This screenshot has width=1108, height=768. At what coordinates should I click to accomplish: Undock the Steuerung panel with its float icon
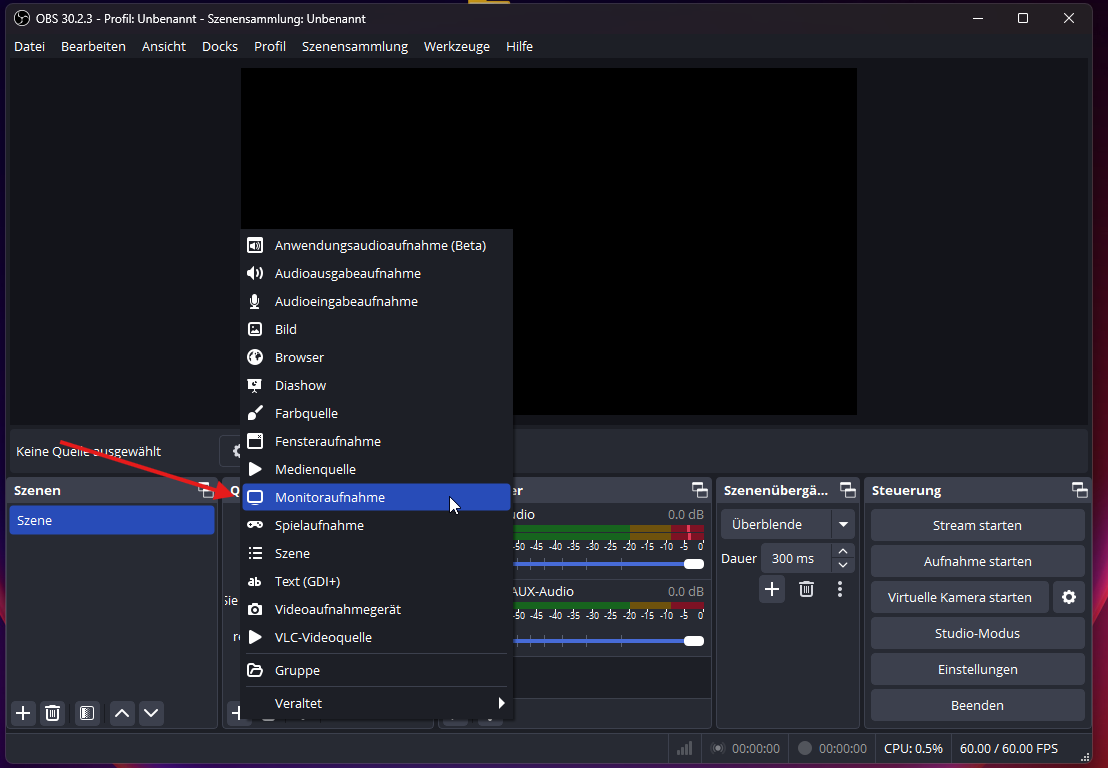pos(1080,490)
